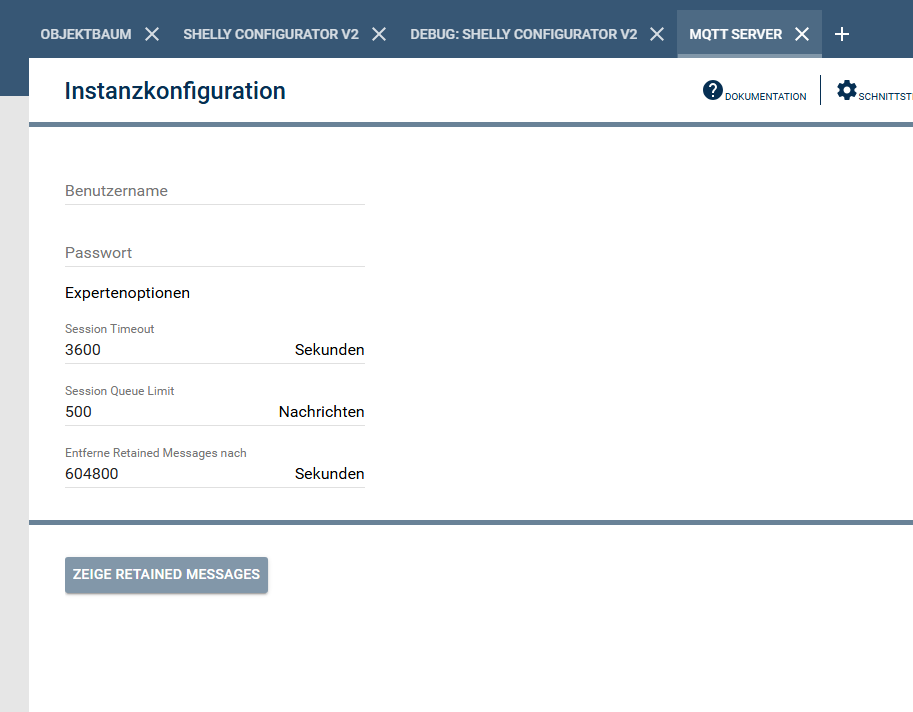Click Entferne Retained Messages nach label
The width and height of the screenshot is (913, 712).
coord(155,453)
